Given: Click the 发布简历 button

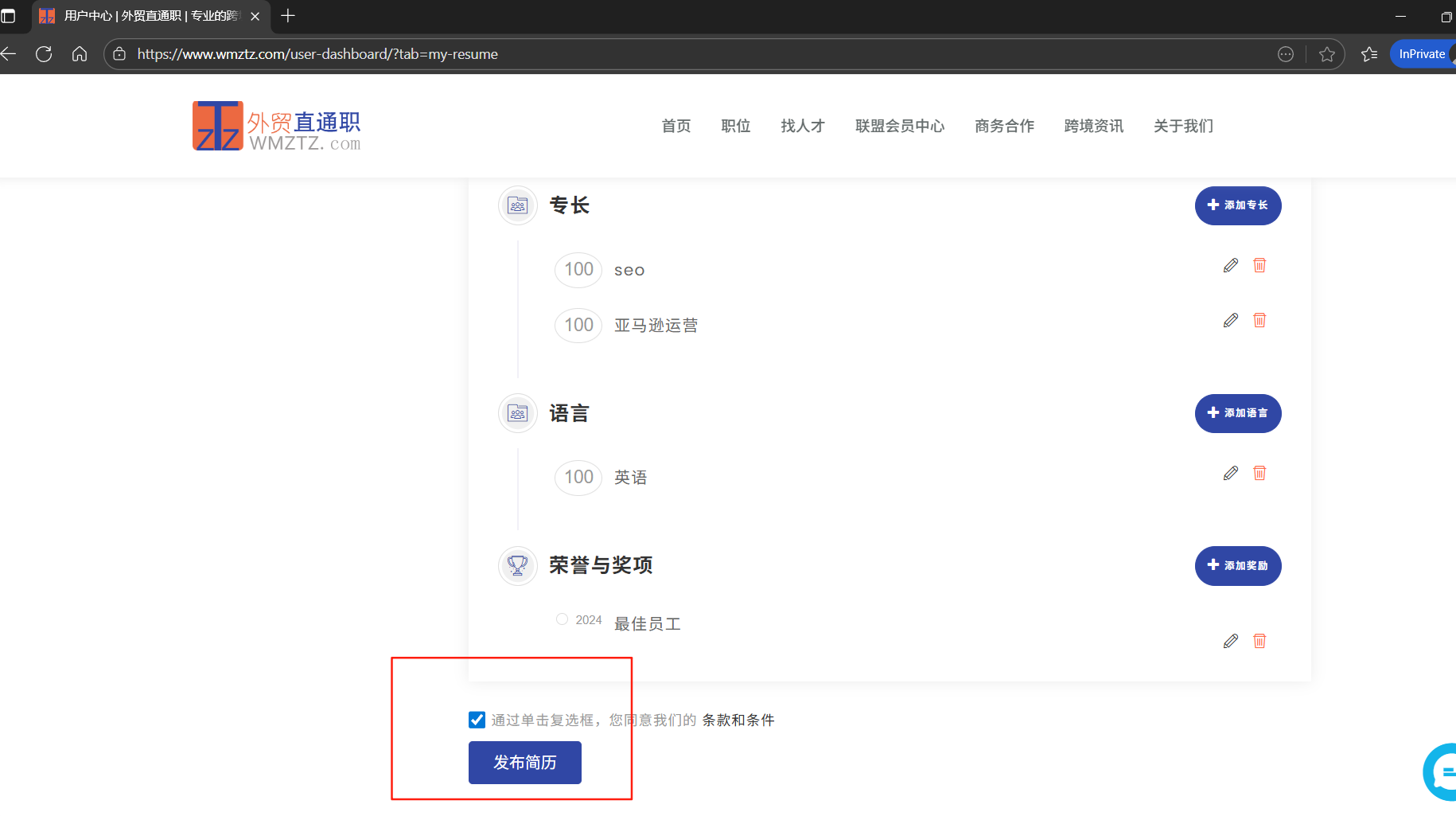Looking at the screenshot, I should pos(524,762).
